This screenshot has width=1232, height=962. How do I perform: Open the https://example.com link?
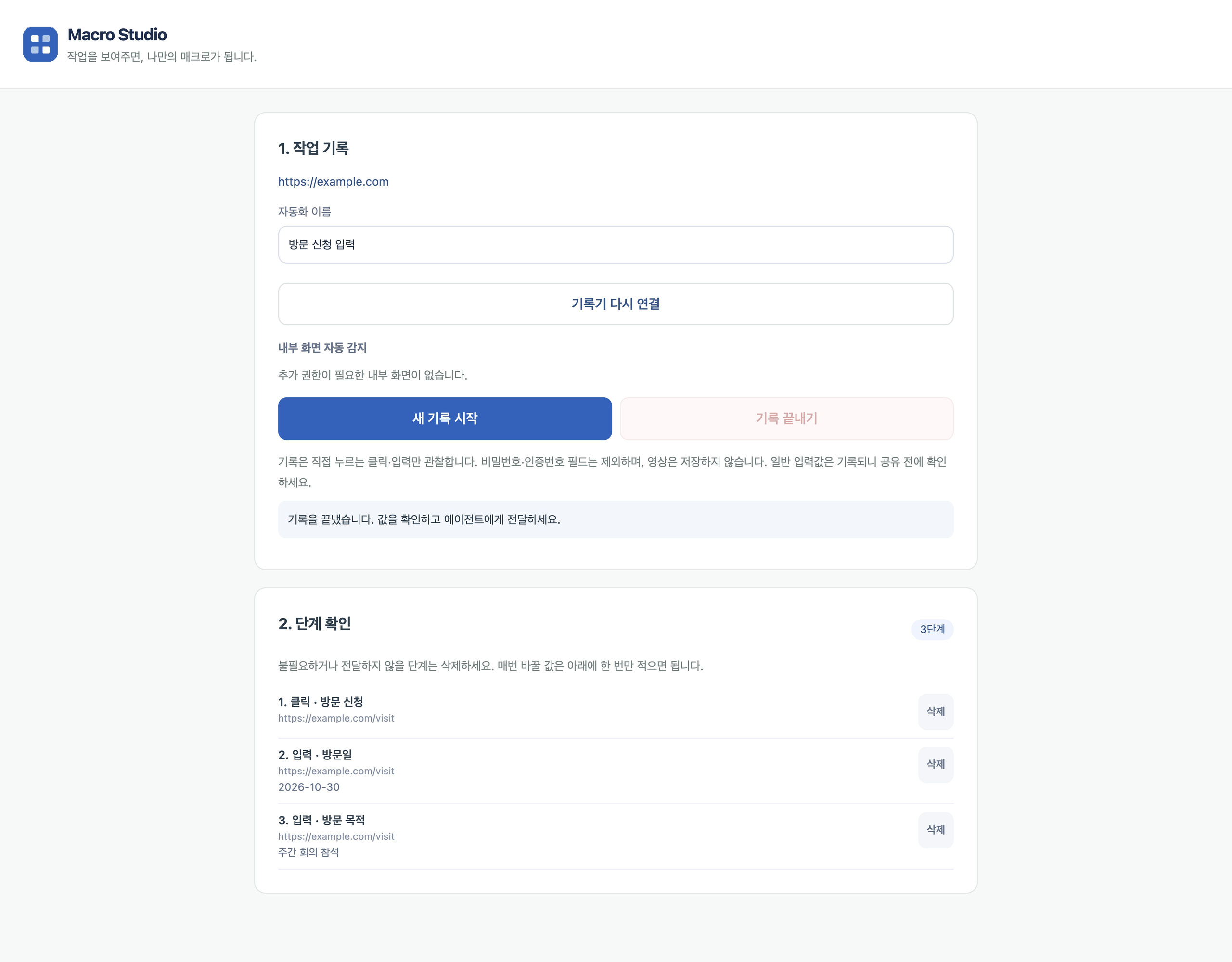pyautogui.click(x=333, y=181)
